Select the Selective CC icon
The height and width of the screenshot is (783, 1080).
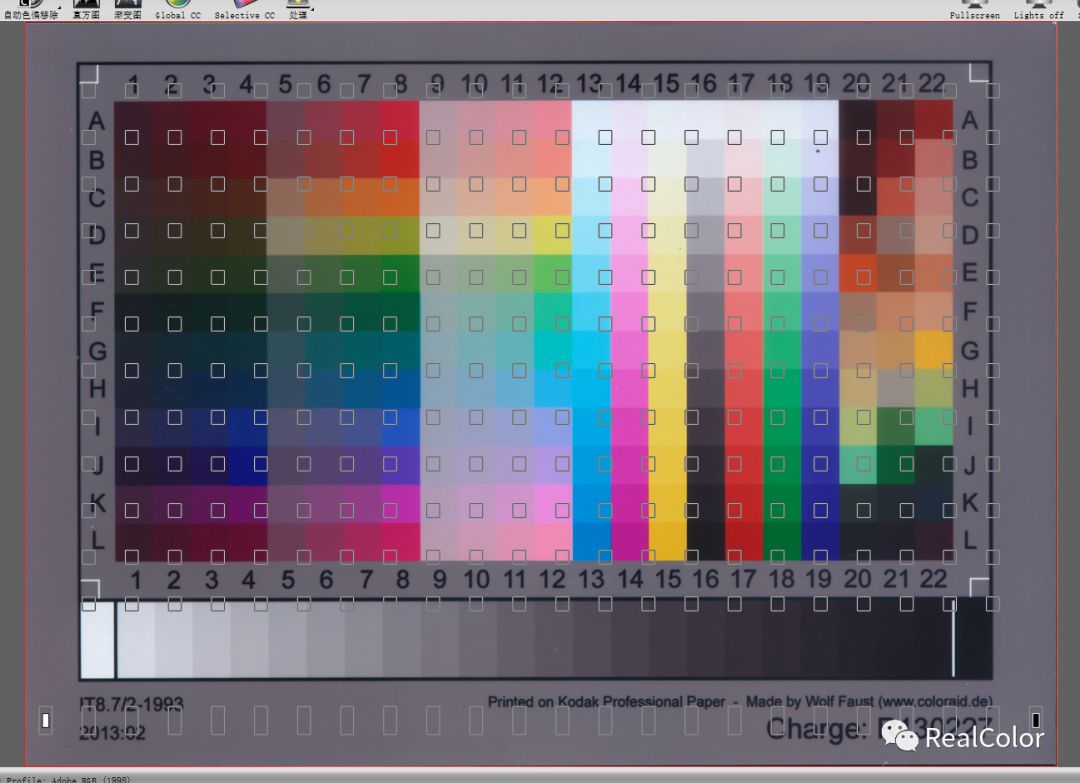243,8
